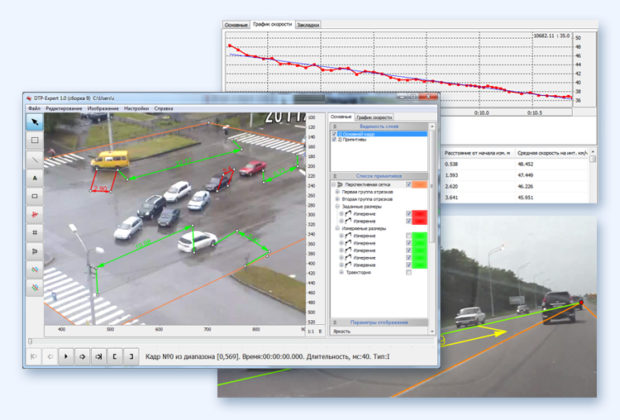Select the hash grid tool
The width and height of the screenshot is (620, 420).
point(35,233)
